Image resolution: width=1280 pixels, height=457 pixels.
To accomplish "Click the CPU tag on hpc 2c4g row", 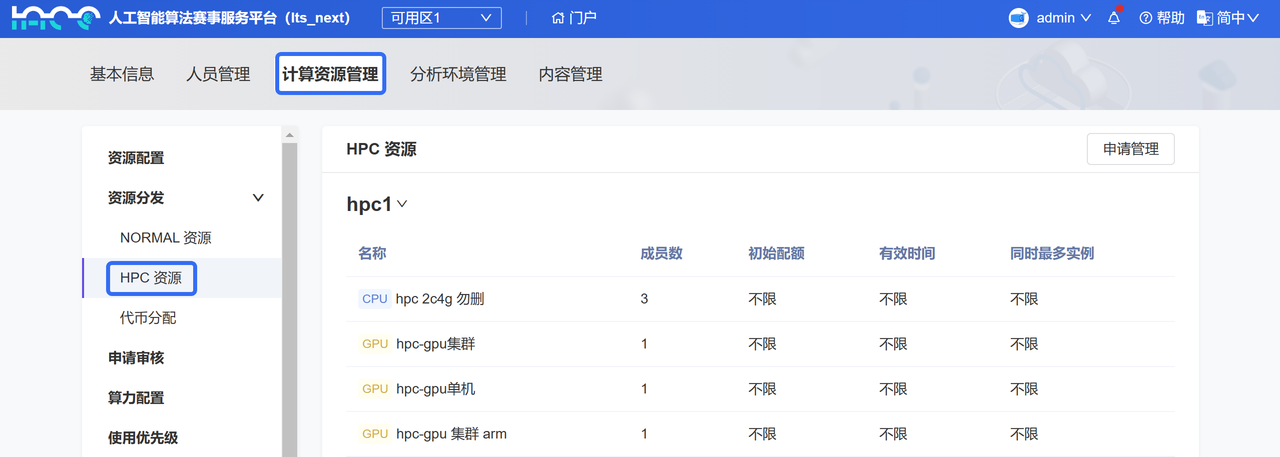I will tap(374, 299).
